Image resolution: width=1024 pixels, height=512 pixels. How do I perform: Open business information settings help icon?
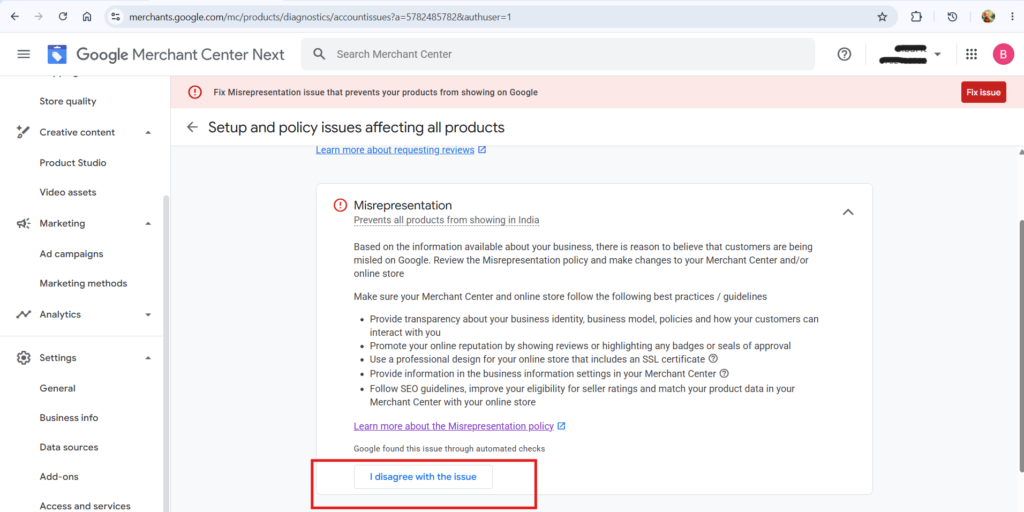click(x=724, y=374)
